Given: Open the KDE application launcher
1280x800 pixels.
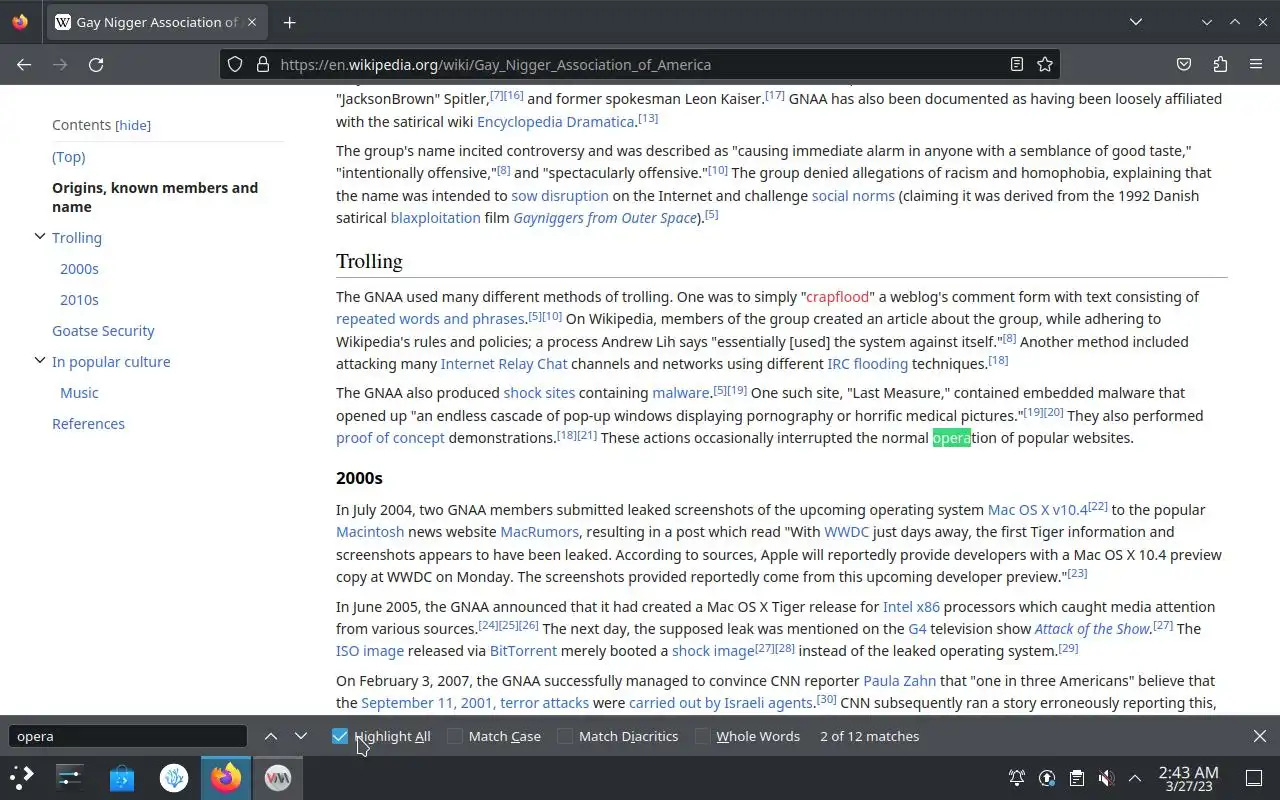Looking at the screenshot, I should [x=22, y=777].
